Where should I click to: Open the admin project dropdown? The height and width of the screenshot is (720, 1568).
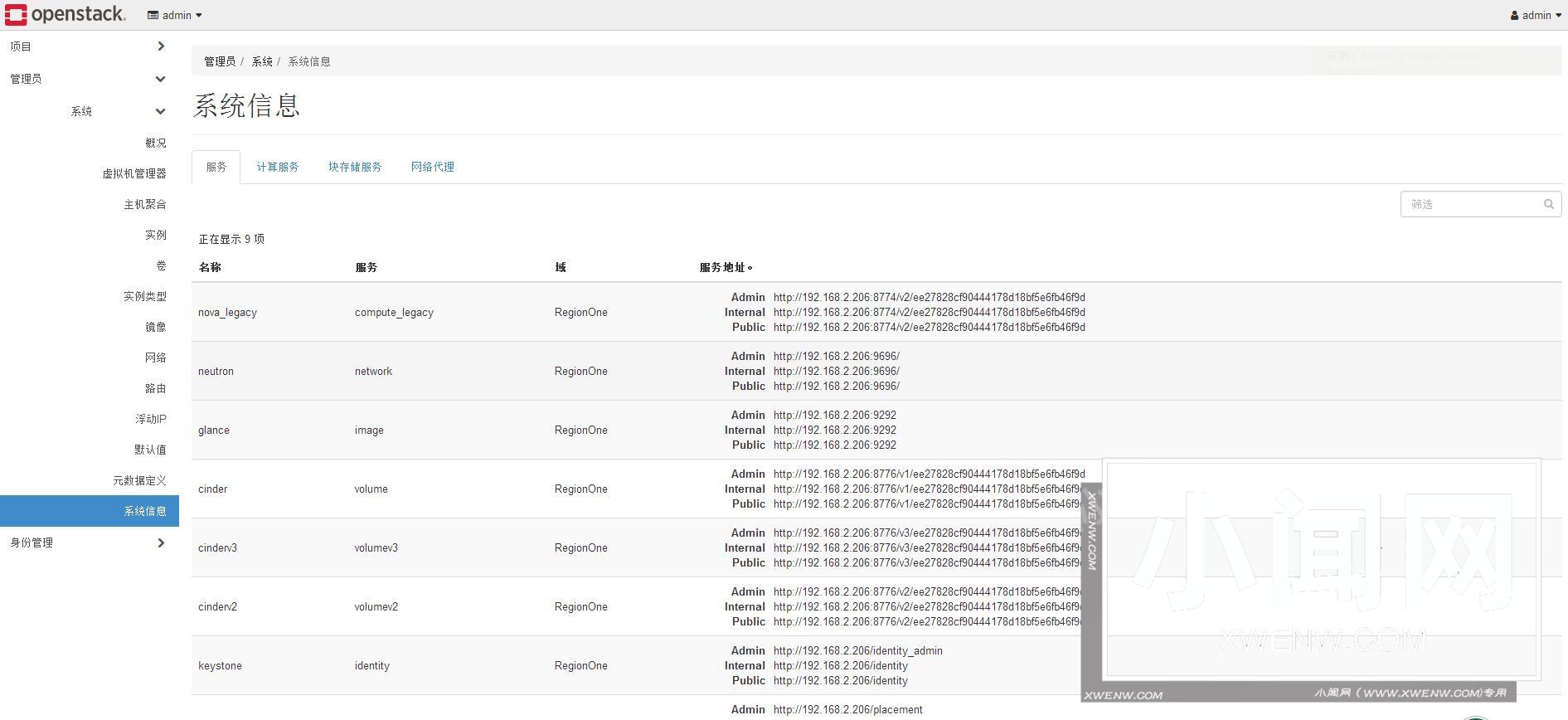175,15
